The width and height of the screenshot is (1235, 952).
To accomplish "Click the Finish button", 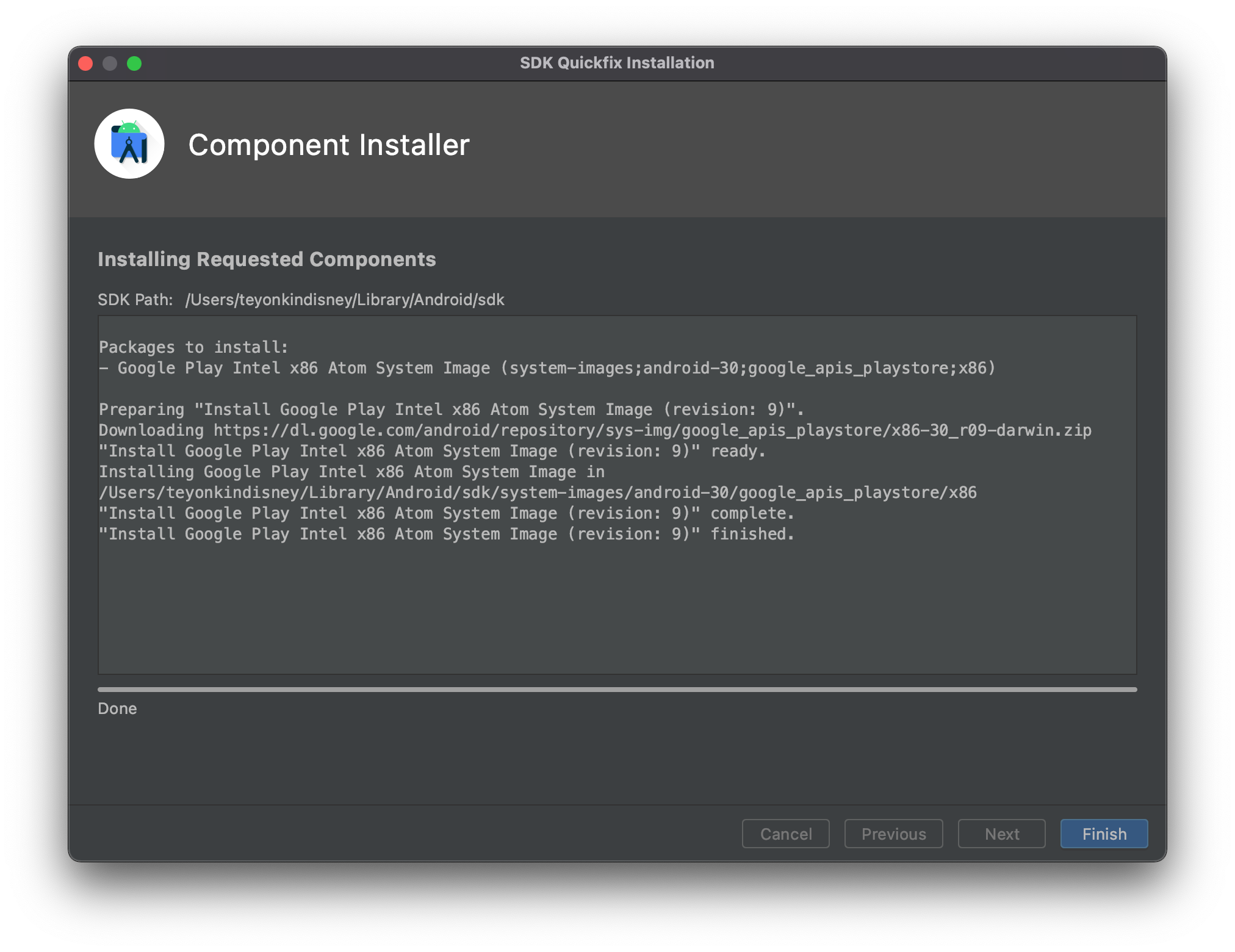I will pyautogui.click(x=1104, y=834).
